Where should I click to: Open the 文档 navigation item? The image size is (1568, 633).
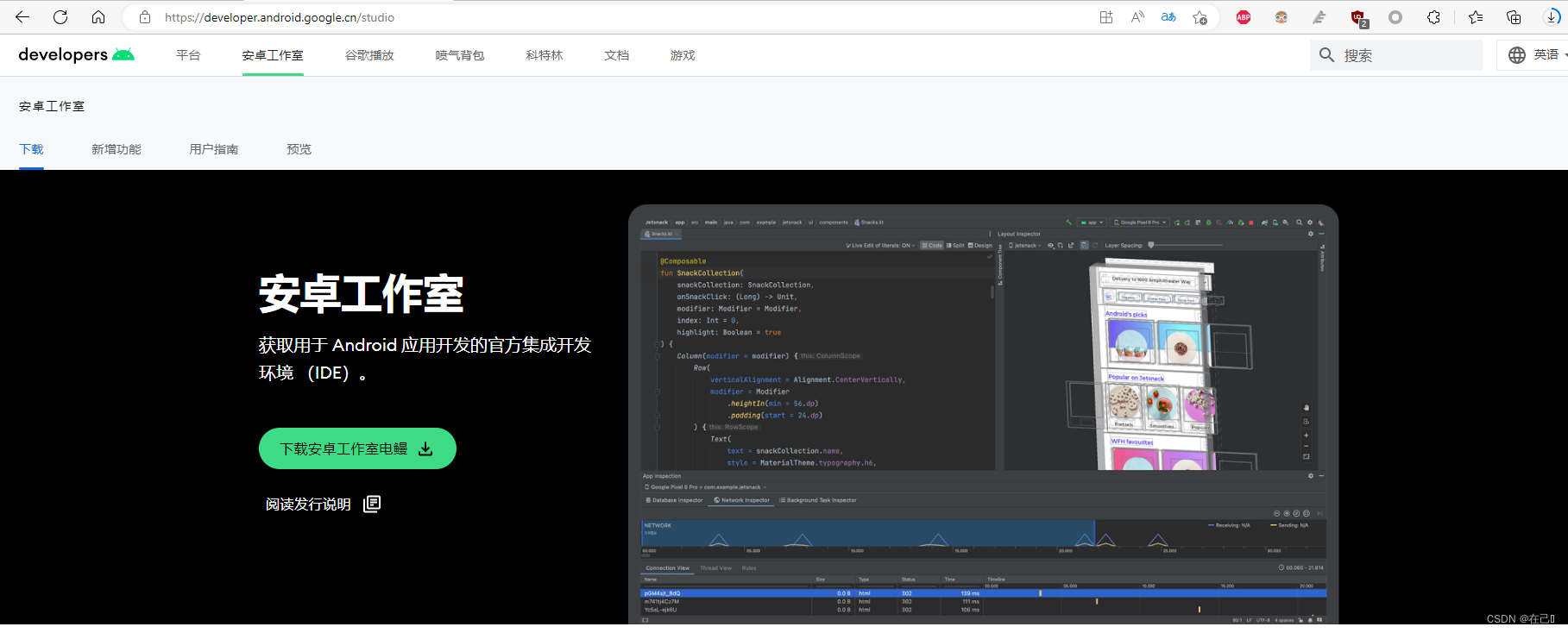617,55
